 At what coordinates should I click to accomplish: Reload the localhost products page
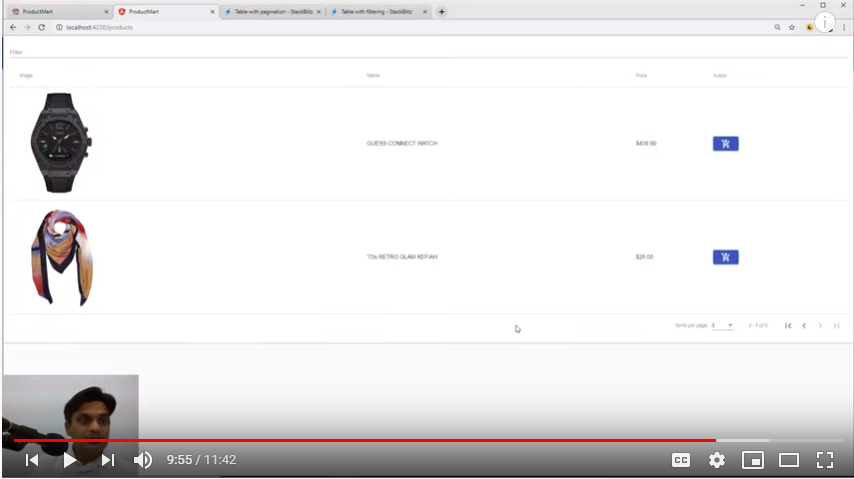41,27
